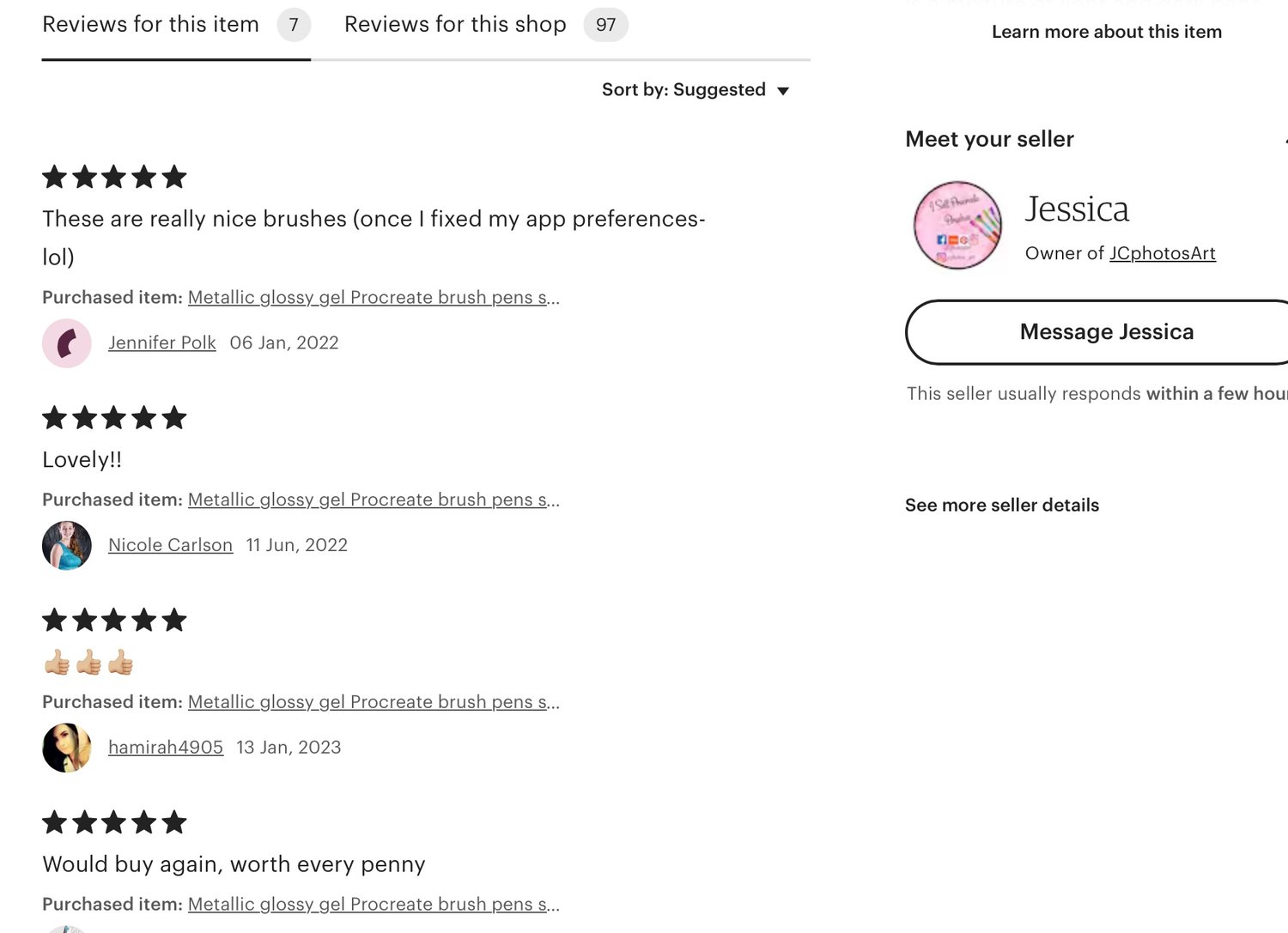Click Jessica's seller shop logo
Image resolution: width=1288 pixels, height=933 pixels.
[x=957, y=225]
